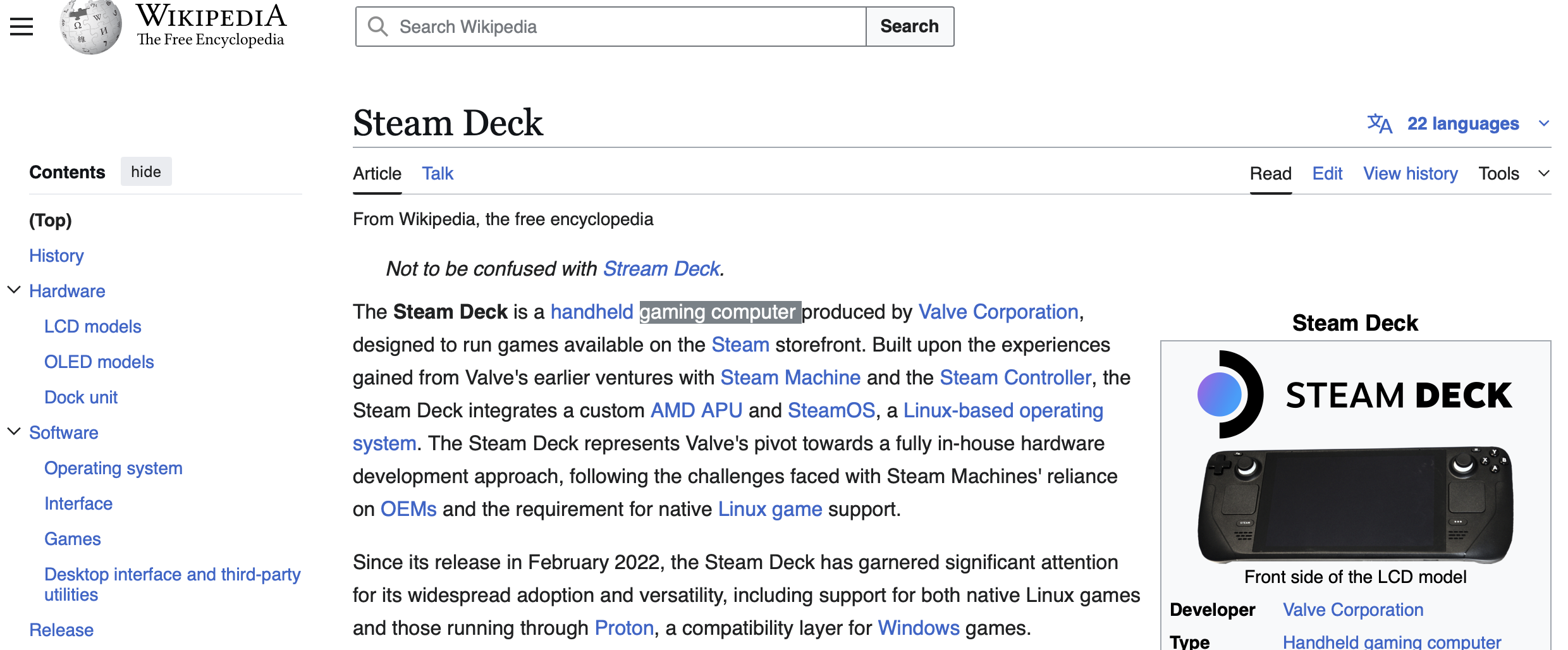The height and width of the screenshot is (650, 1568).
Task: Go to Software section in contents
Action: pos(64,432)
